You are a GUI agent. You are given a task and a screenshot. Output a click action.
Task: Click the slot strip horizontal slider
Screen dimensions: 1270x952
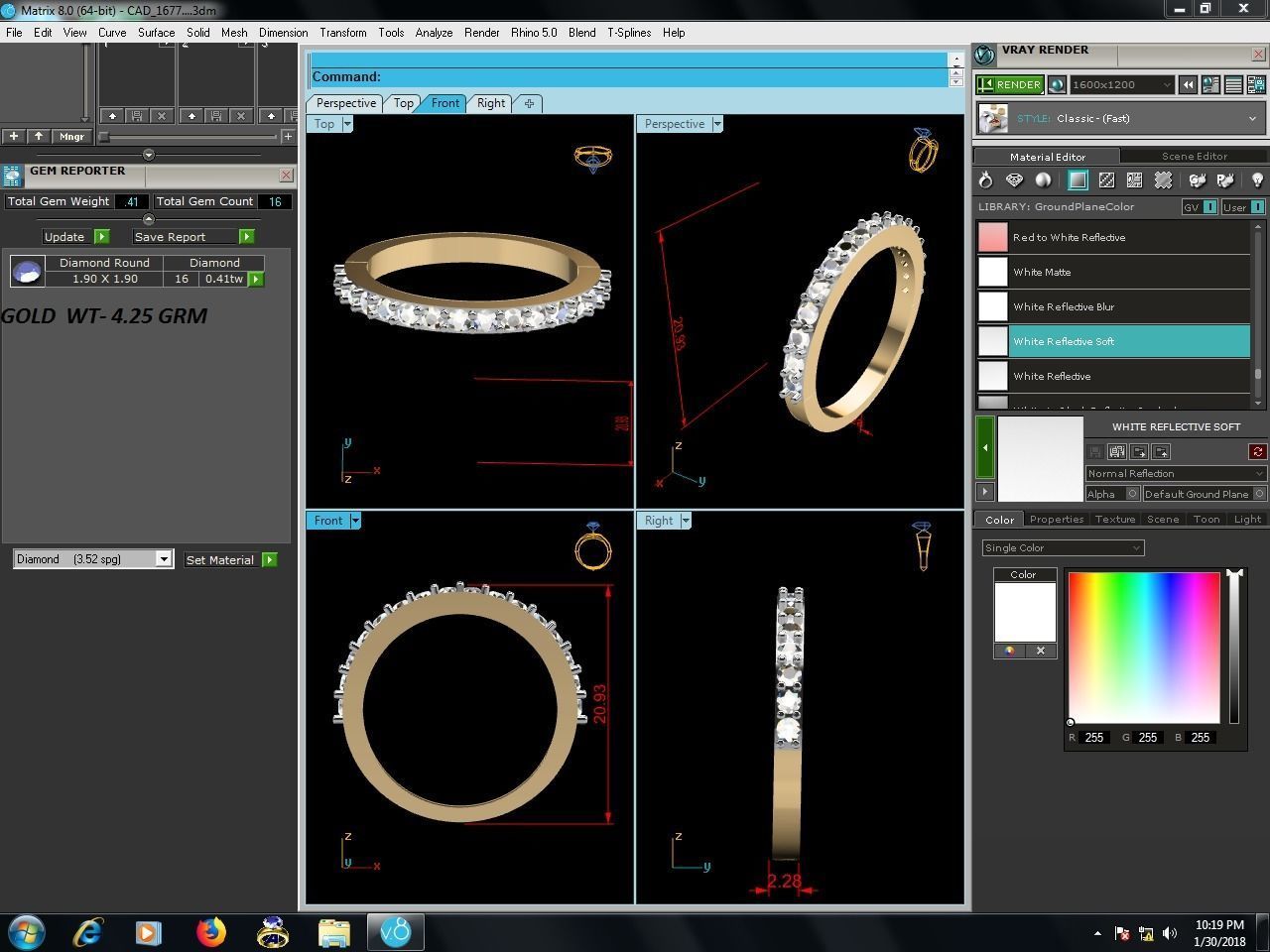point(189,137)
